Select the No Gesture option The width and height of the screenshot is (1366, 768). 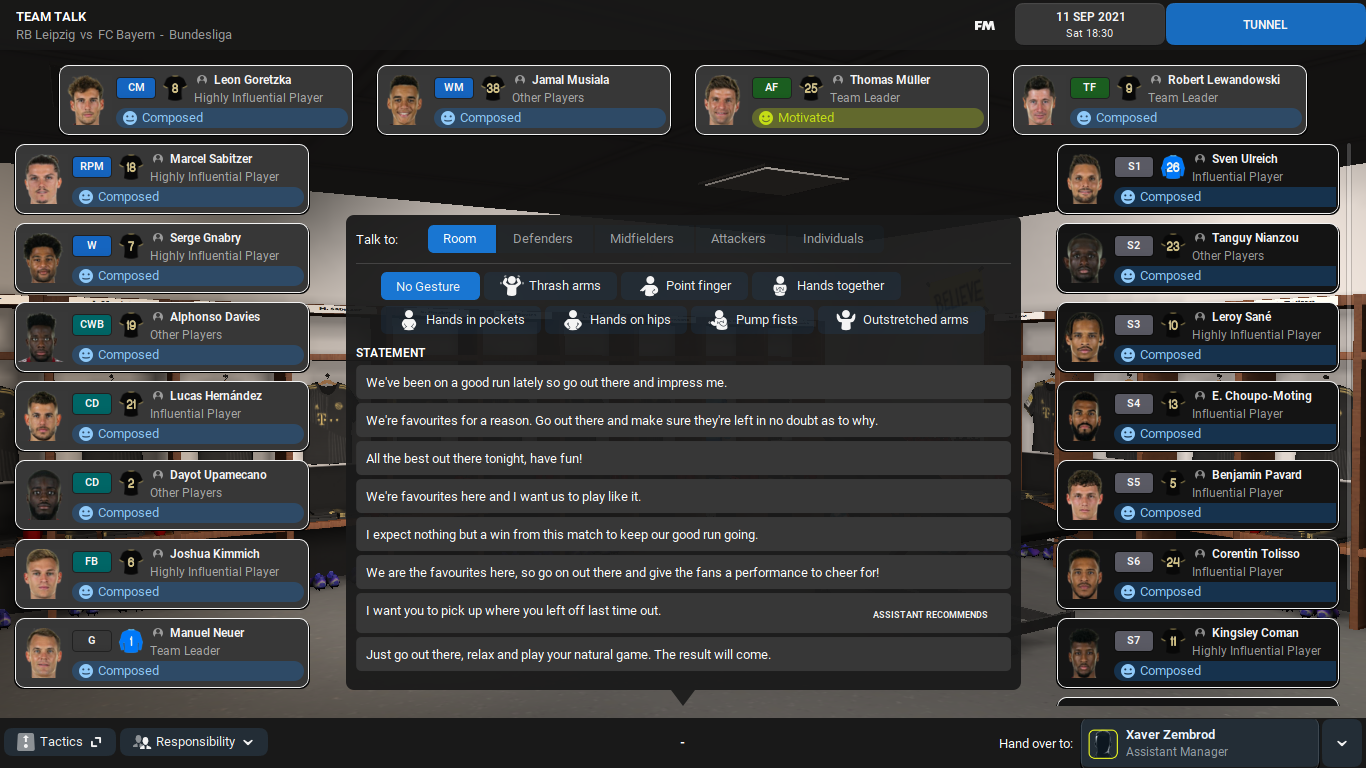[x=430, y=286]
